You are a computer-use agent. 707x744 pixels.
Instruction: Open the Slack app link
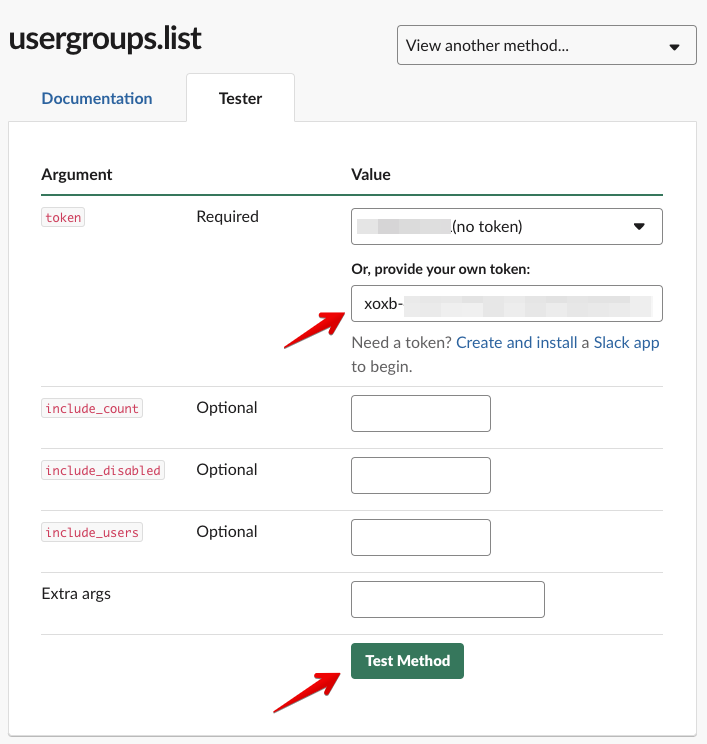click(626, 342)
